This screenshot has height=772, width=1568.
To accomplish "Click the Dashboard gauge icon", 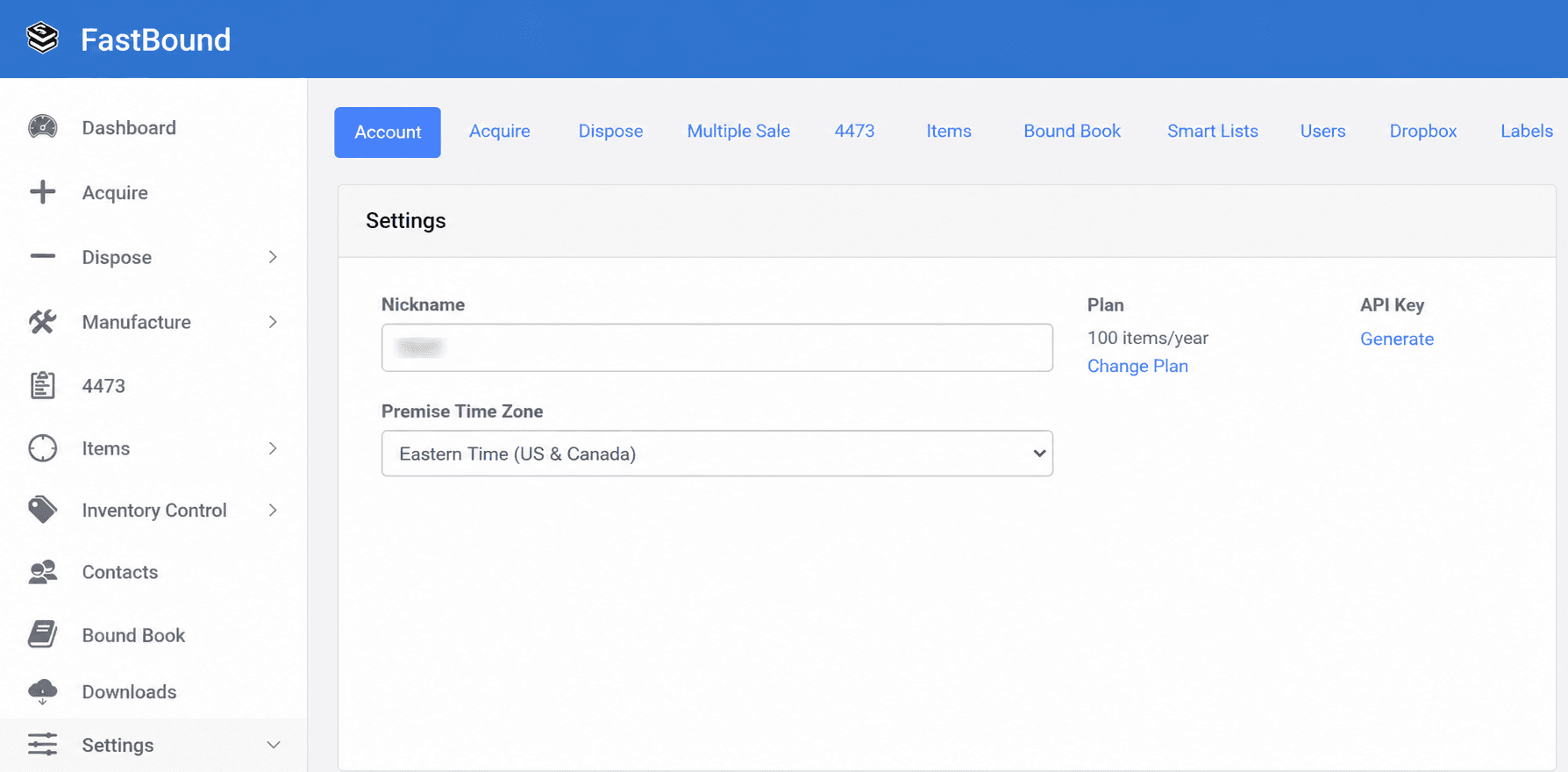I will click(x=42, y=127).
